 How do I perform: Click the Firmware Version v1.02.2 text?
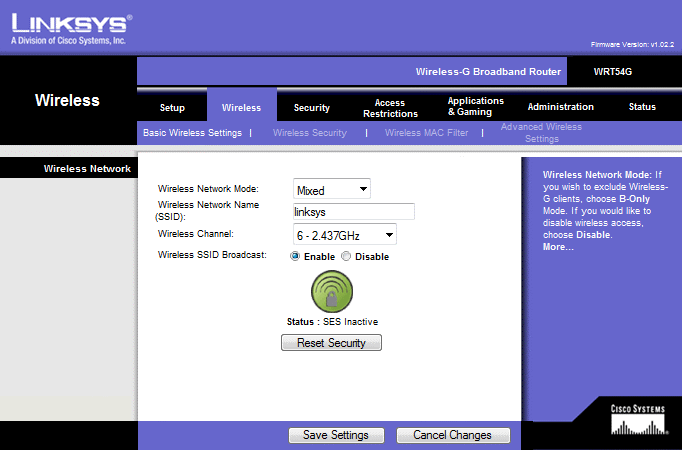pyautogui.click(x=632, y=45)
